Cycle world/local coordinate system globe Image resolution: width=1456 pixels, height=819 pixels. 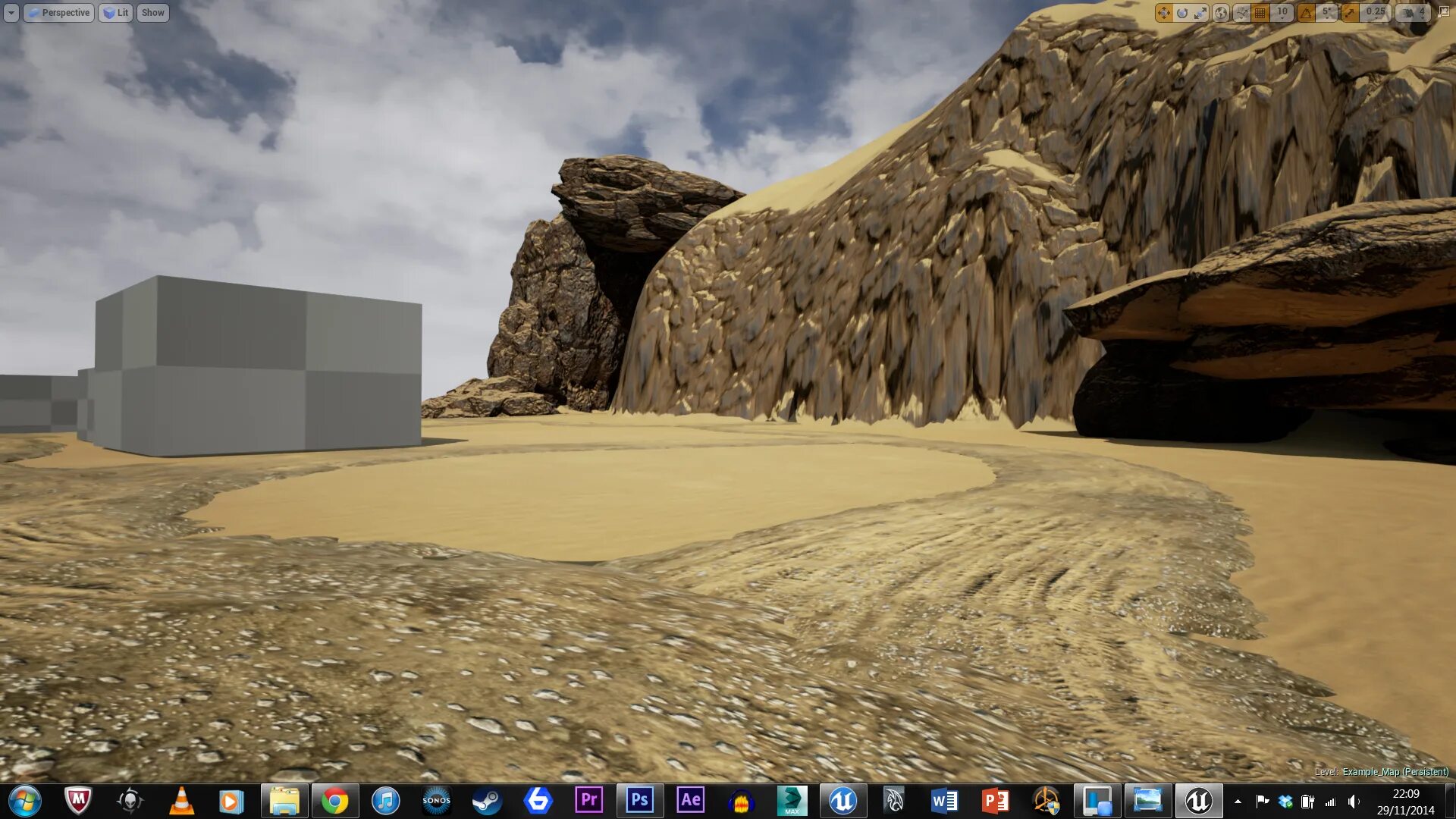coord(1220,13)
